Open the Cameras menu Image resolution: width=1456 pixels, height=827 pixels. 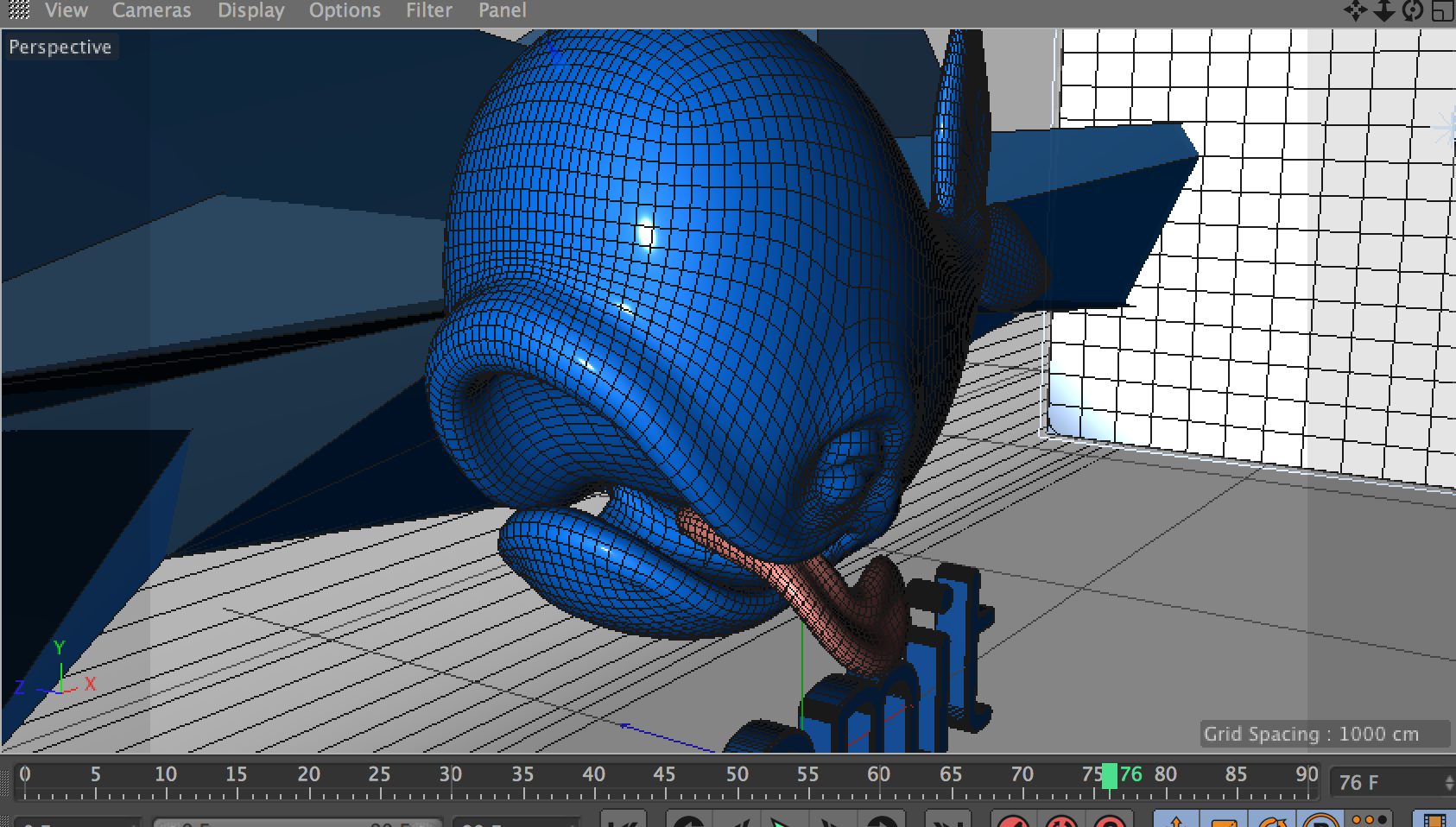[x=151, y=10]
